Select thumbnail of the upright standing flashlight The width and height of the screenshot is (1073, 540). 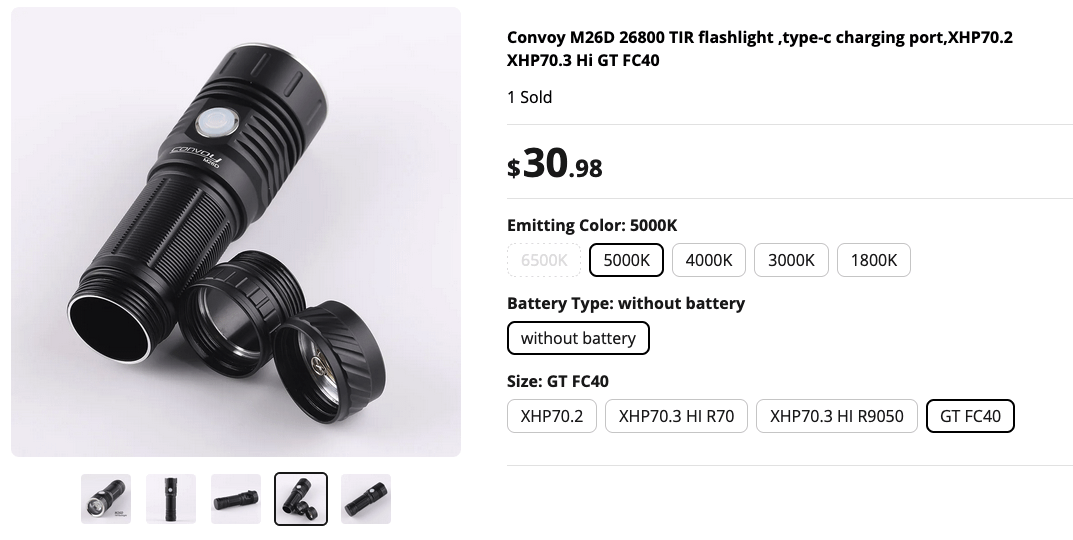[171, 499]
